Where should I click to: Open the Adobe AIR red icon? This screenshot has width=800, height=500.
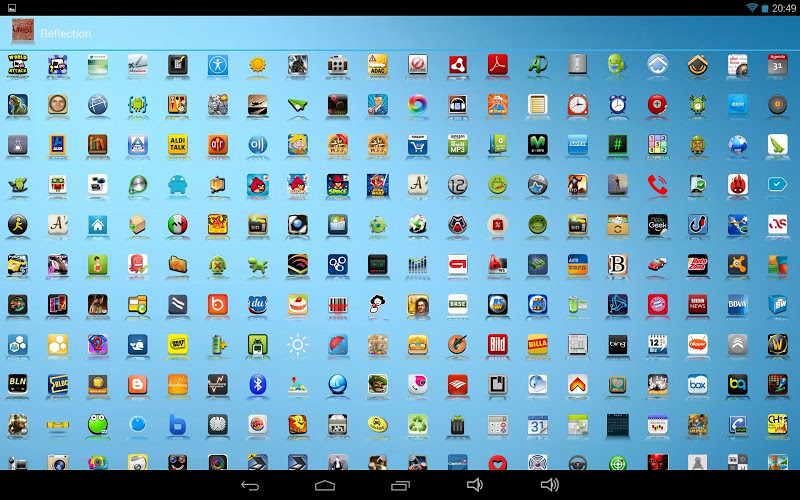(458, 65)
